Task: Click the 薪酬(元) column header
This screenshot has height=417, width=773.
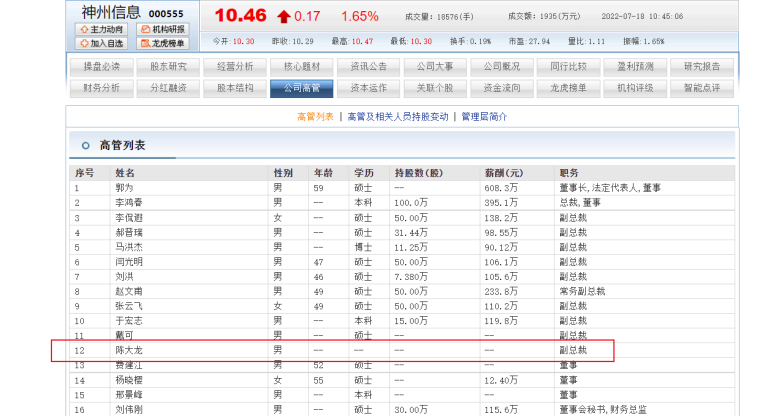Action: click(504, 173)
